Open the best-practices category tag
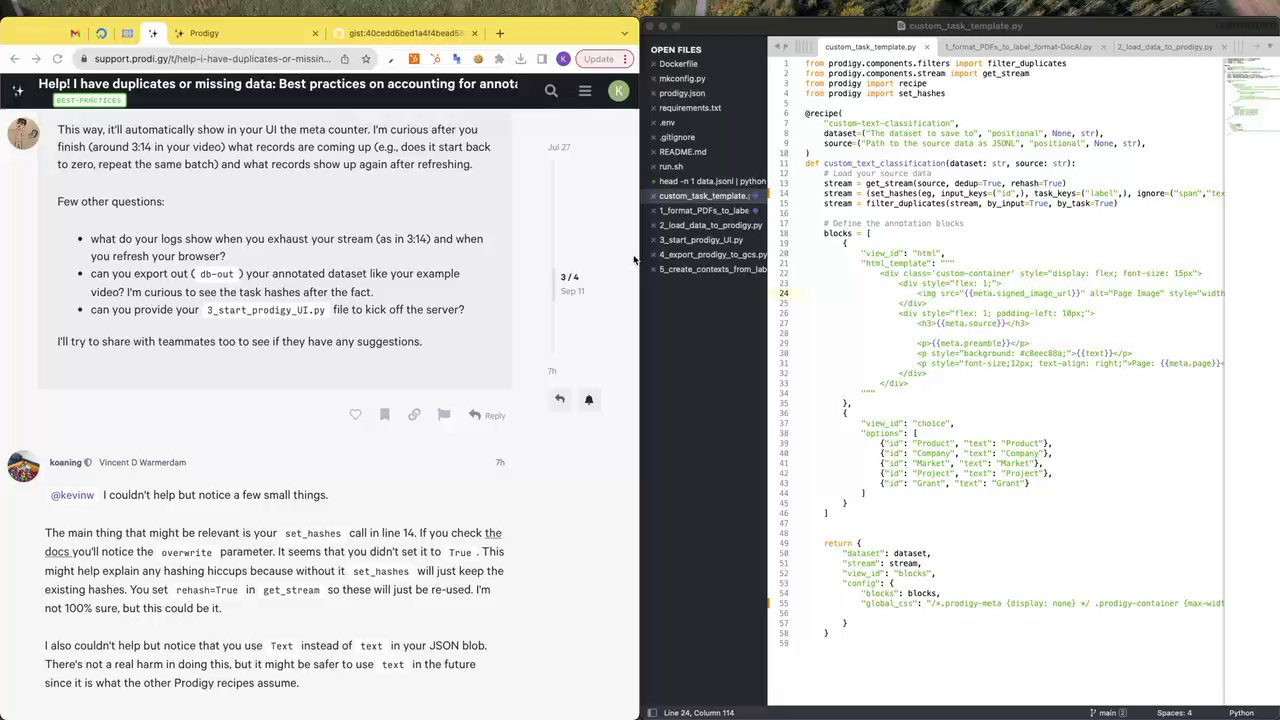 tap(89, 101)
